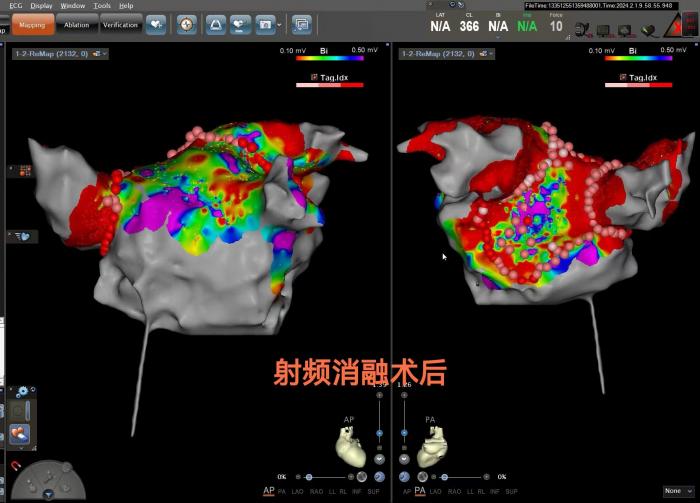700x503 pixels.
Task: Click the Verification button
Action: (x=120, y=25)
